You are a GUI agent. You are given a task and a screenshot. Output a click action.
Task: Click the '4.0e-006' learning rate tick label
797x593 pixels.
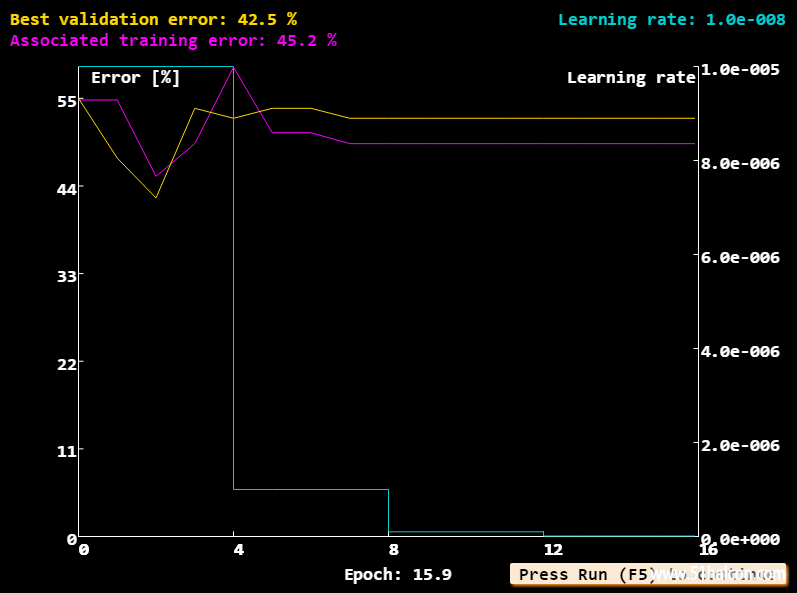tap(740, 351)
